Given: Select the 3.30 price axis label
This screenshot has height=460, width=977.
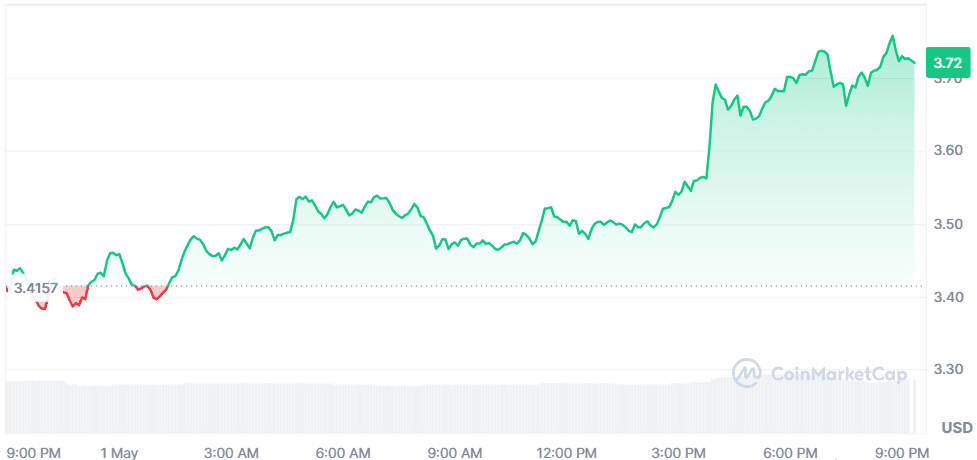Looking at the screenshot, I should [948, 370].
